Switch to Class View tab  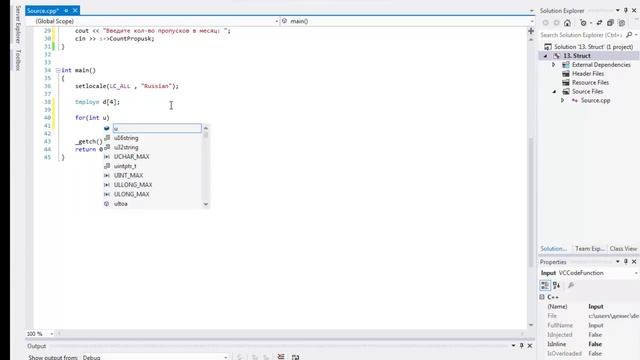point(623,249)
